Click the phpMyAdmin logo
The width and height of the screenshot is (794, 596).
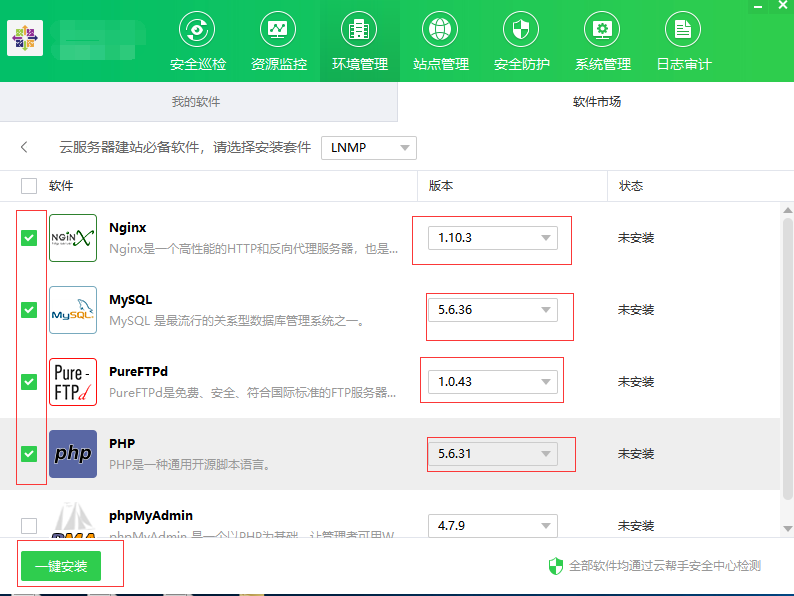(x=74, y=520)
